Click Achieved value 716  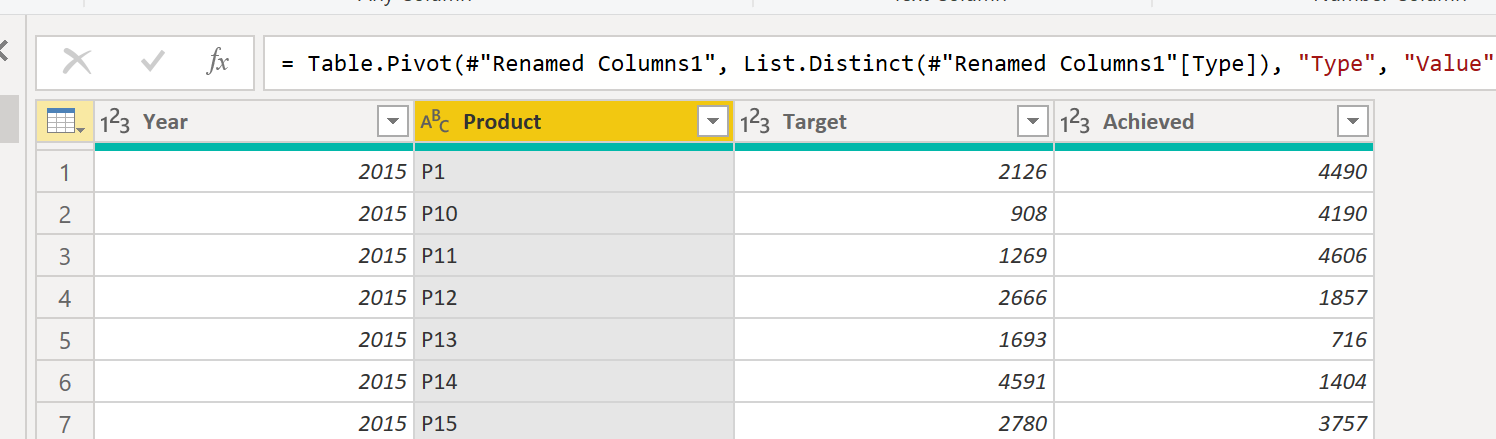point(1214,340)
